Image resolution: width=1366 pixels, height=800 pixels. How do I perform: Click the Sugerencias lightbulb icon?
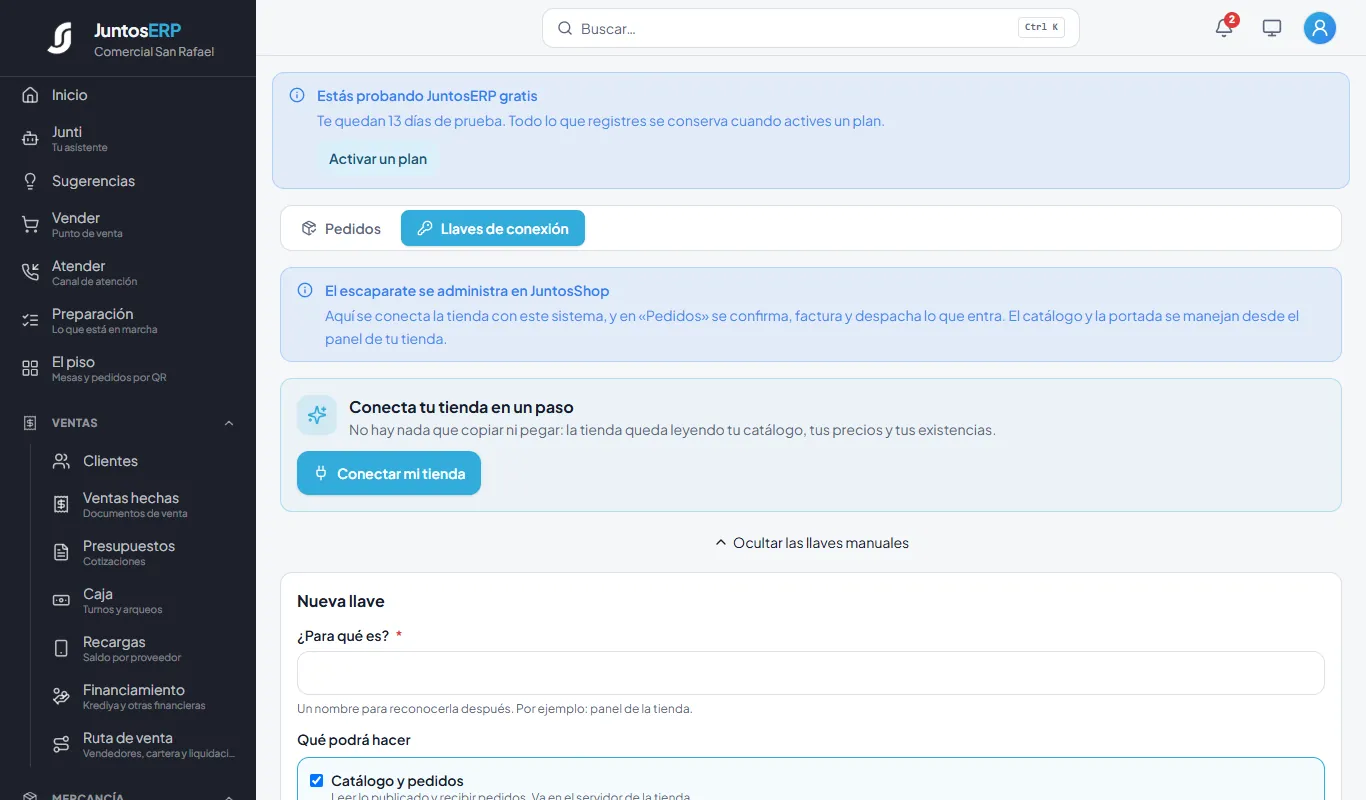tap(30, 181)
